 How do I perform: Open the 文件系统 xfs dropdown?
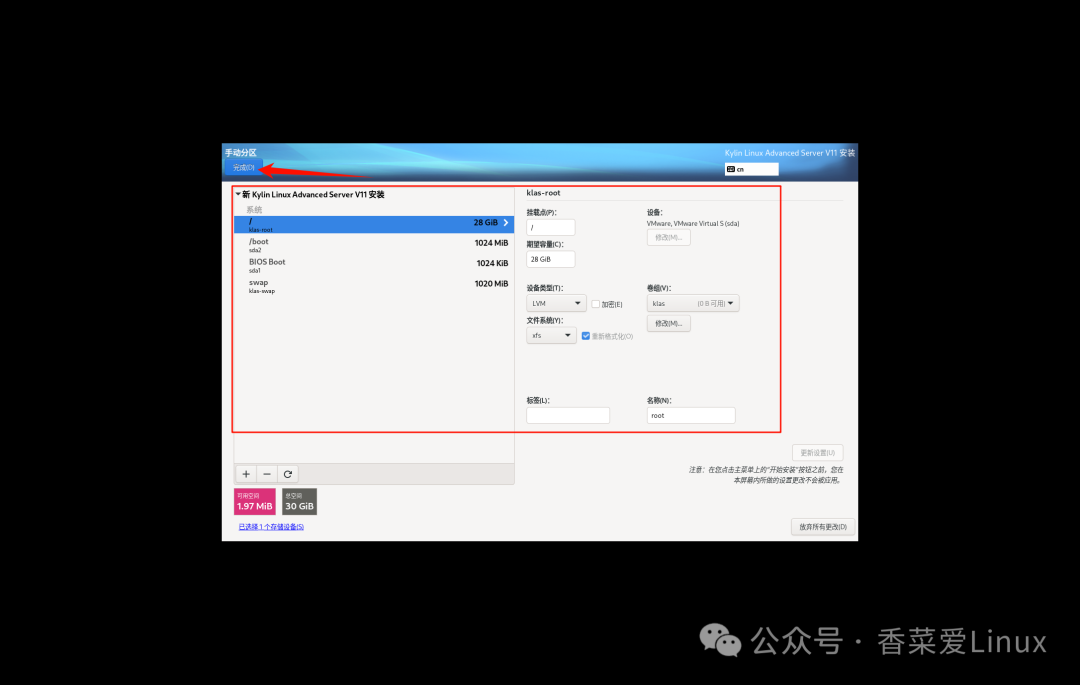click(x=551, y=335)
